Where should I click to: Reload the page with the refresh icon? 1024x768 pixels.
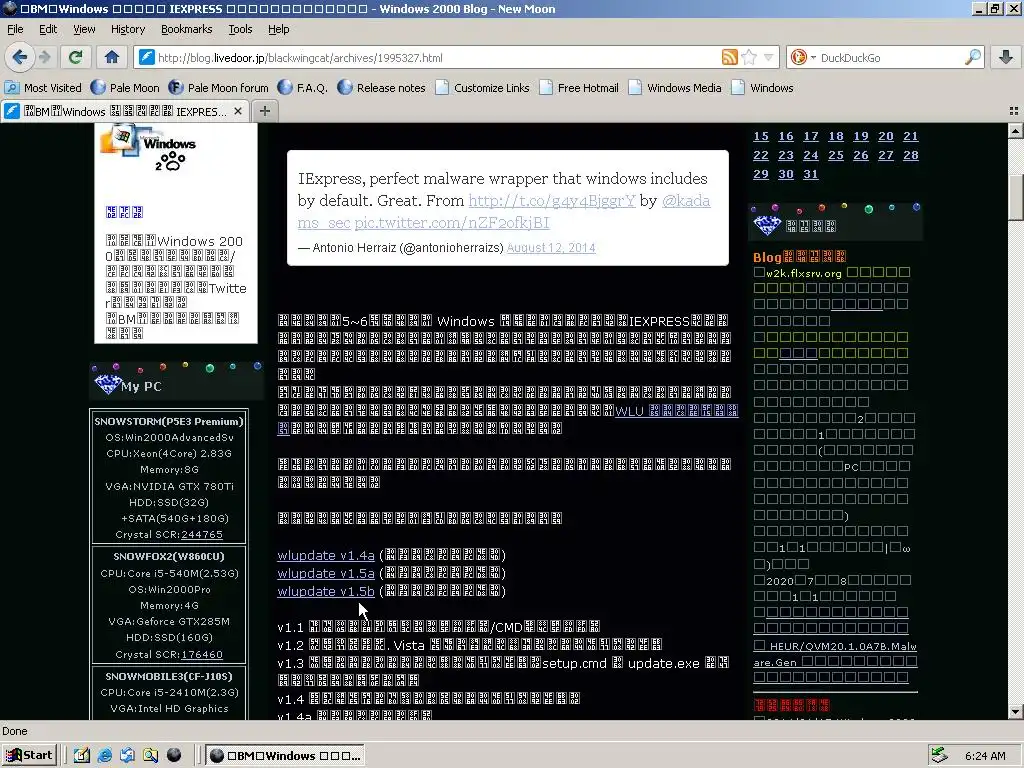pyautogui.click(x=76, y=57)
